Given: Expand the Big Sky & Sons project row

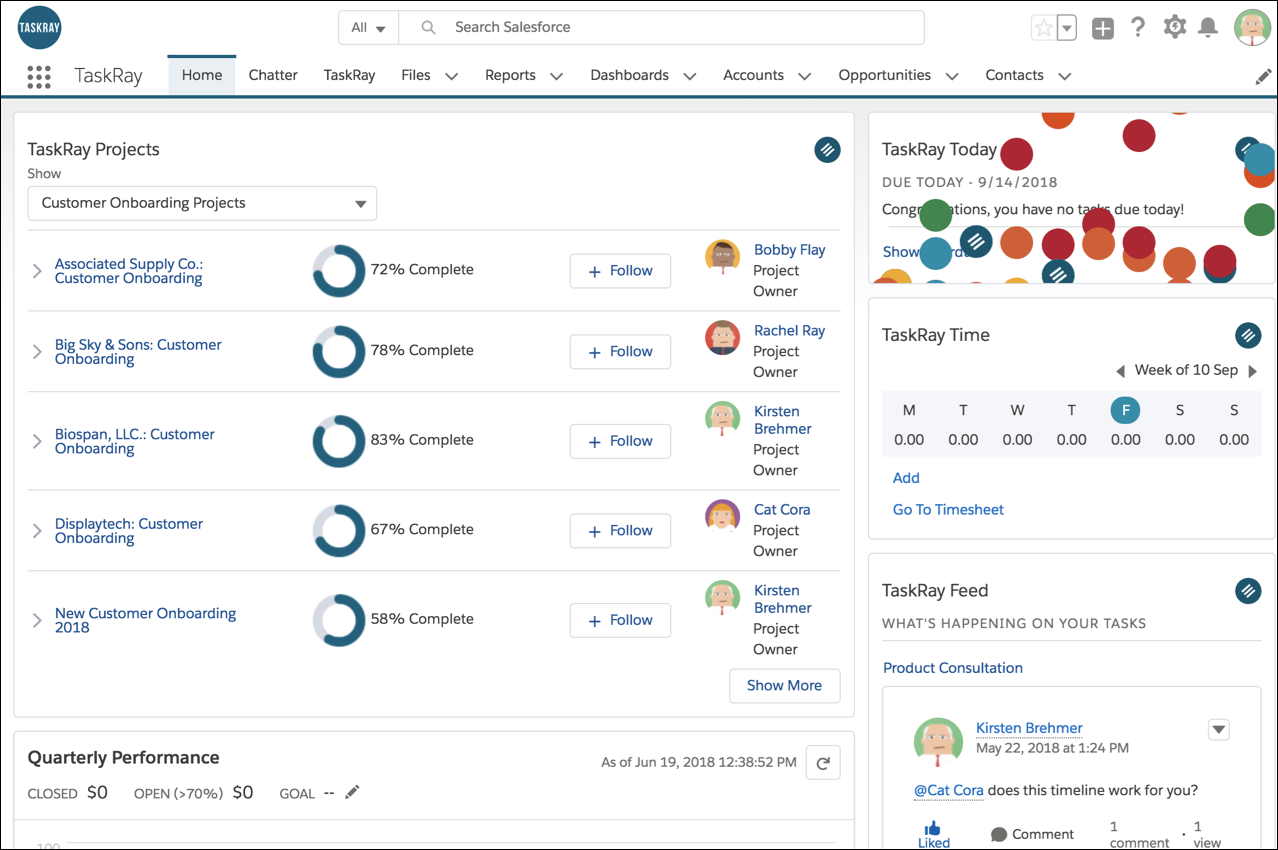Looking at the screenshot, I should click(x=37, y=352).
